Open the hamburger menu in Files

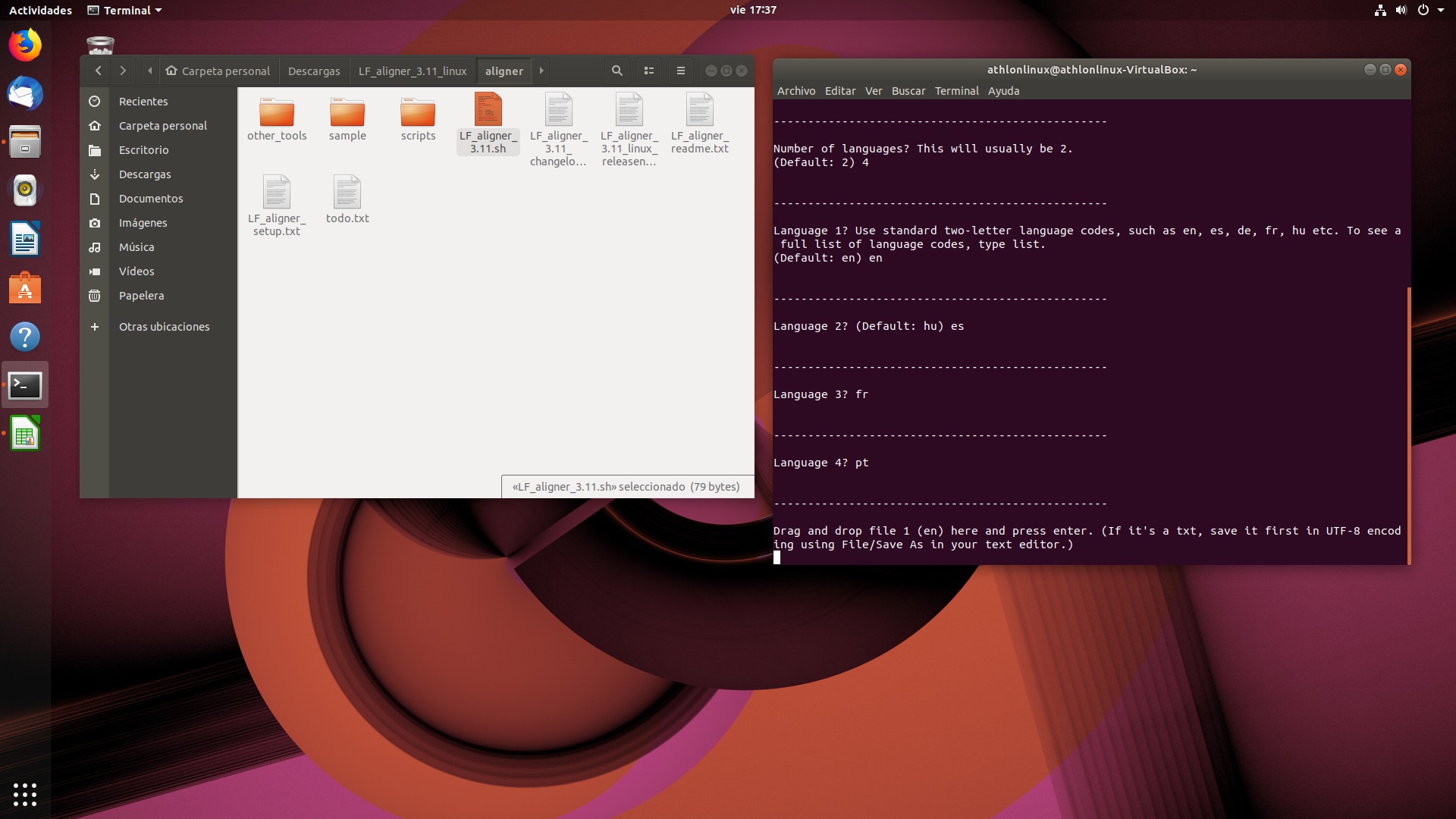pyautogui.click(x=680, y=70)
